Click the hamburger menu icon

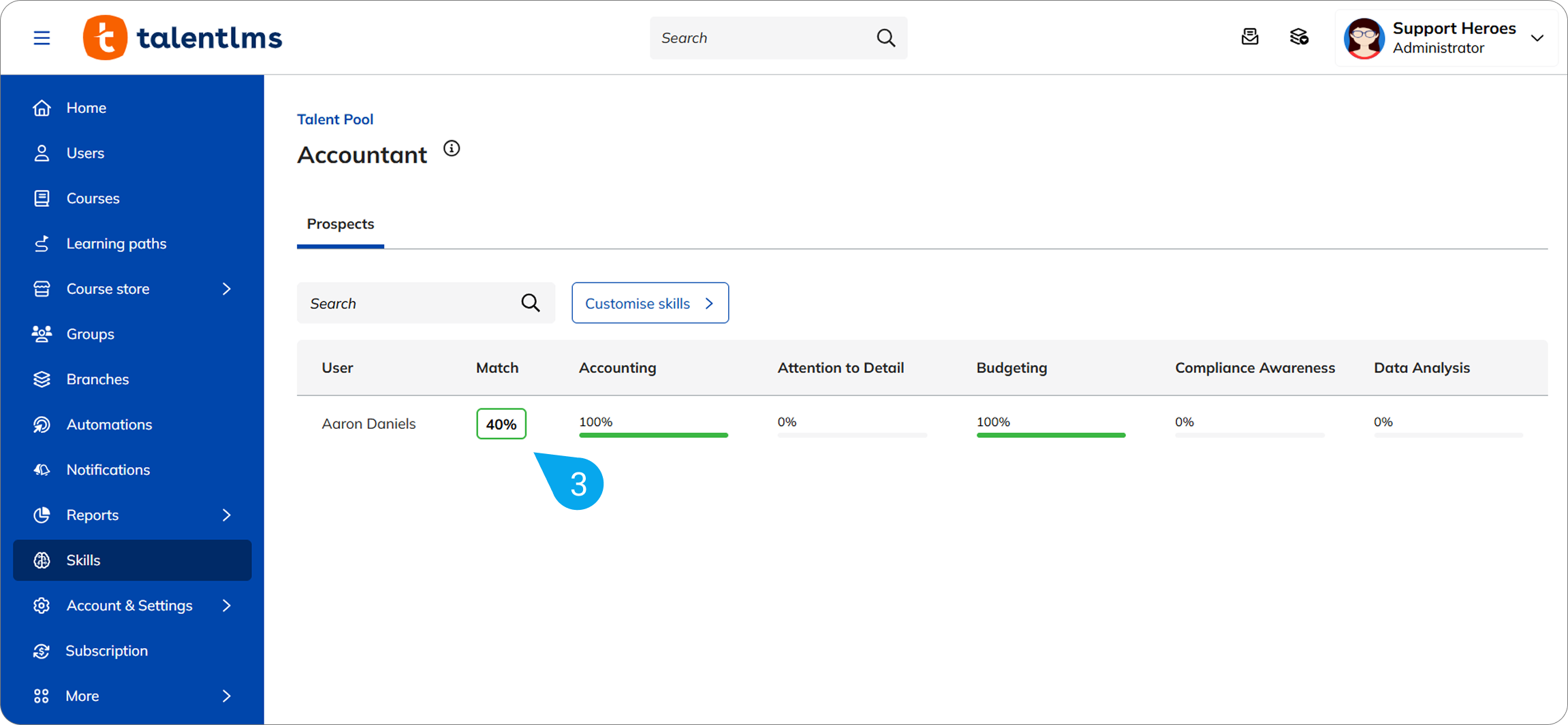click(x=42, y=37)
